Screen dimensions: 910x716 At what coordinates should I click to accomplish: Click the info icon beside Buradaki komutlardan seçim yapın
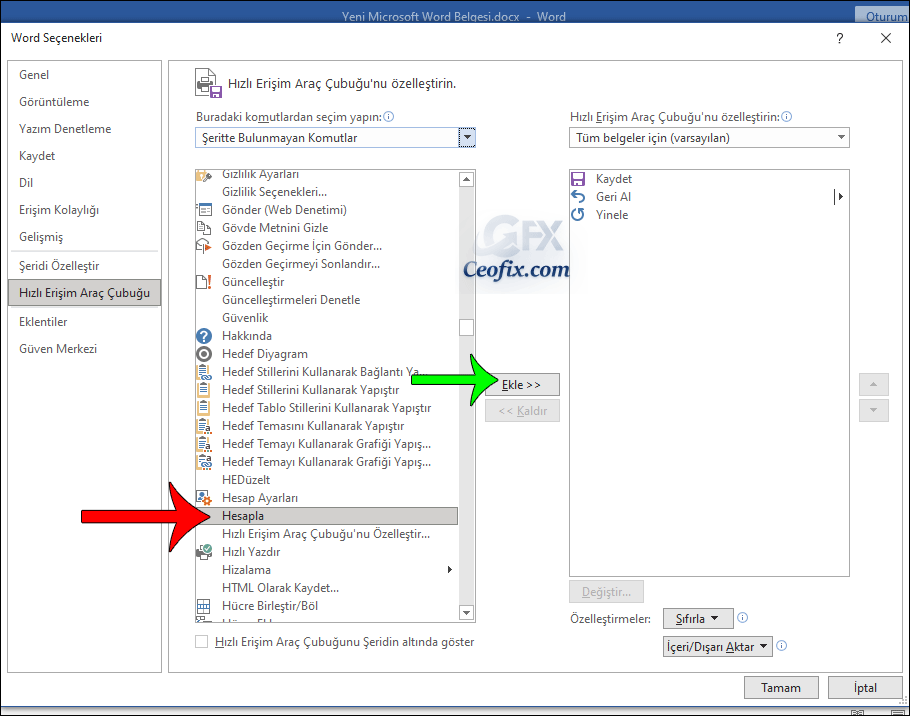point(389,117)
